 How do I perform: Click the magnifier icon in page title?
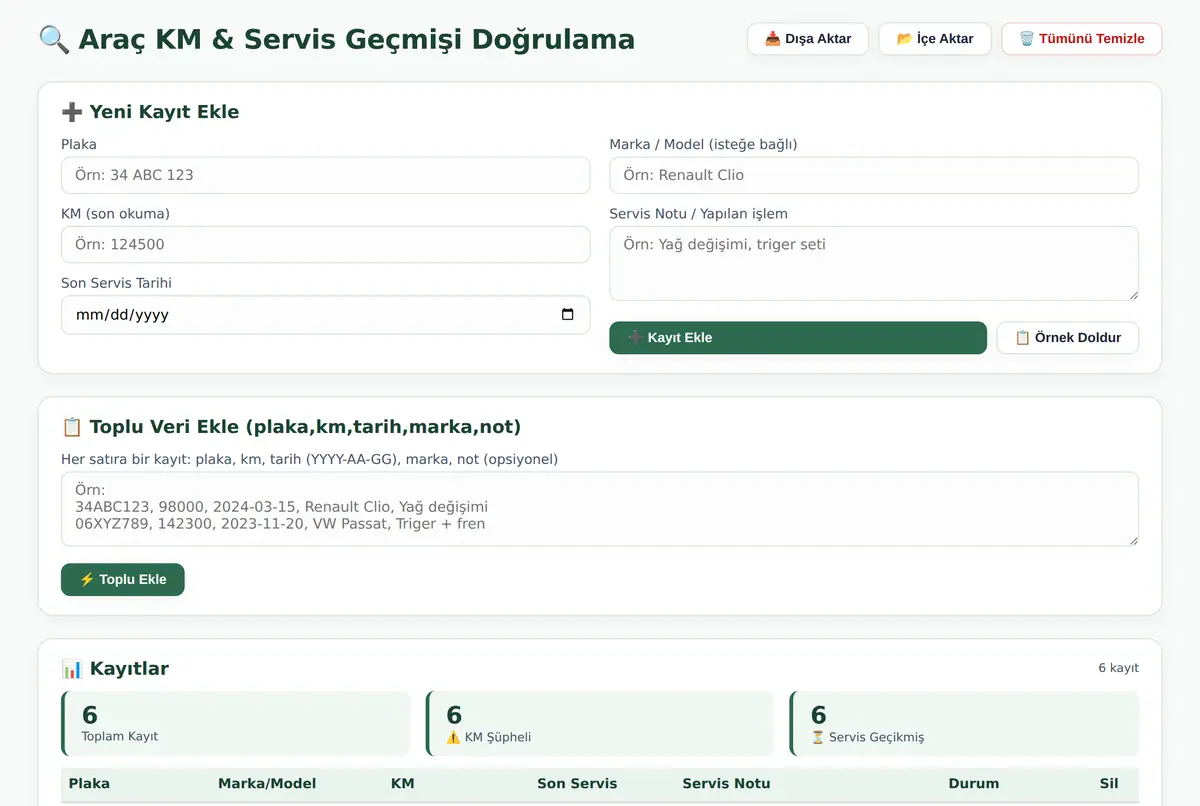tap(54, 39)
